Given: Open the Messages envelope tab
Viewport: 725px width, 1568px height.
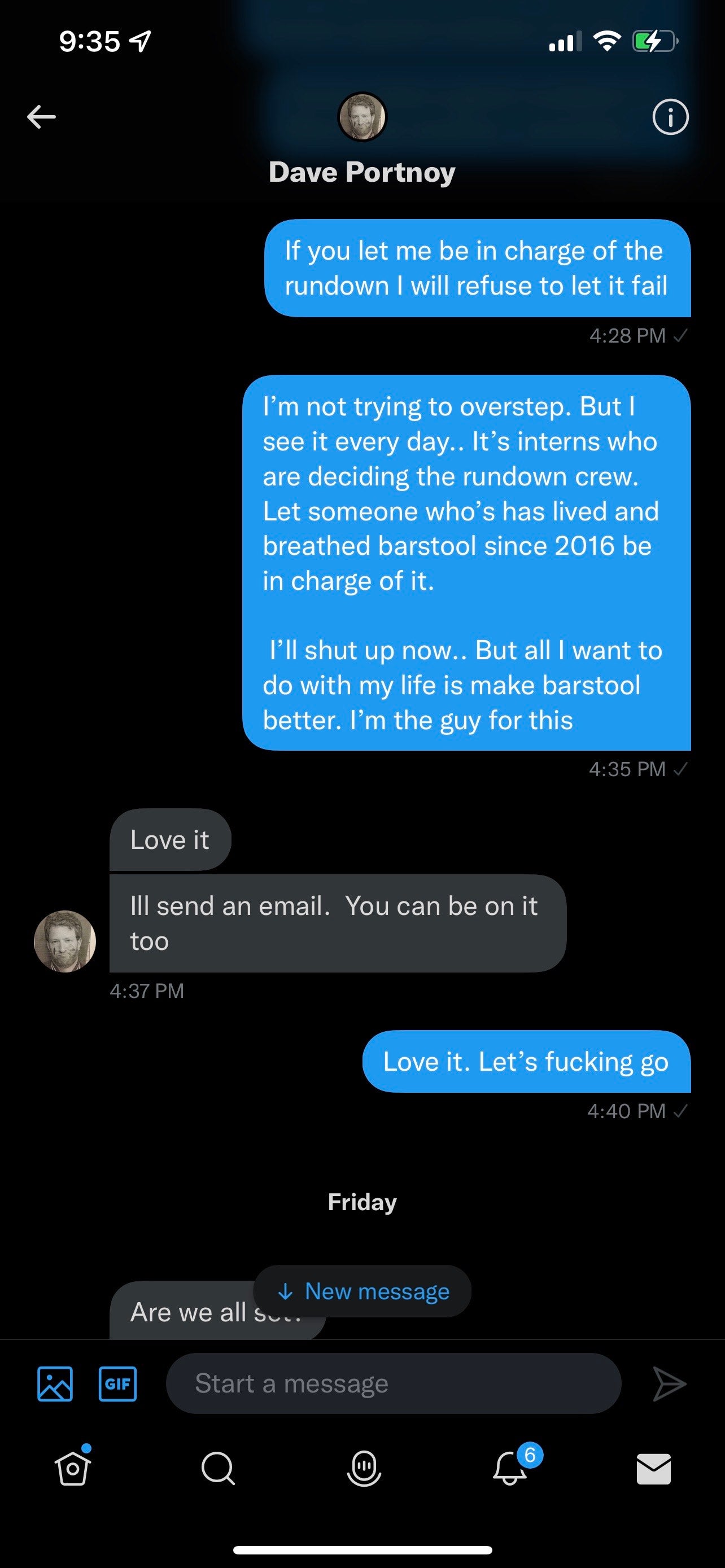Looking at the screenshot, I should (x=654, y=1469).
